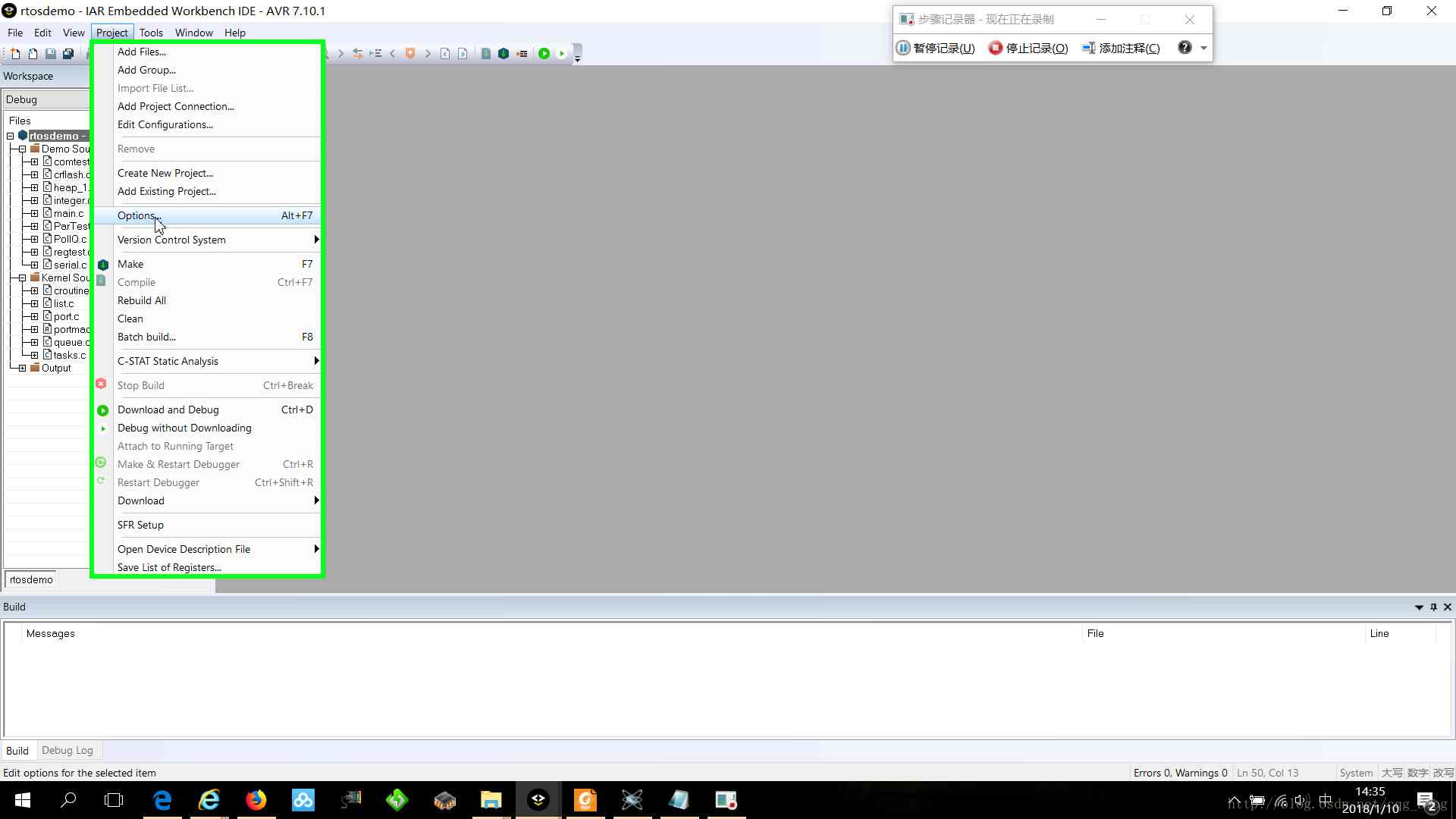The image size is (1456, 819).
Task: Click Make green icon in Project menu
Action: 103,265
